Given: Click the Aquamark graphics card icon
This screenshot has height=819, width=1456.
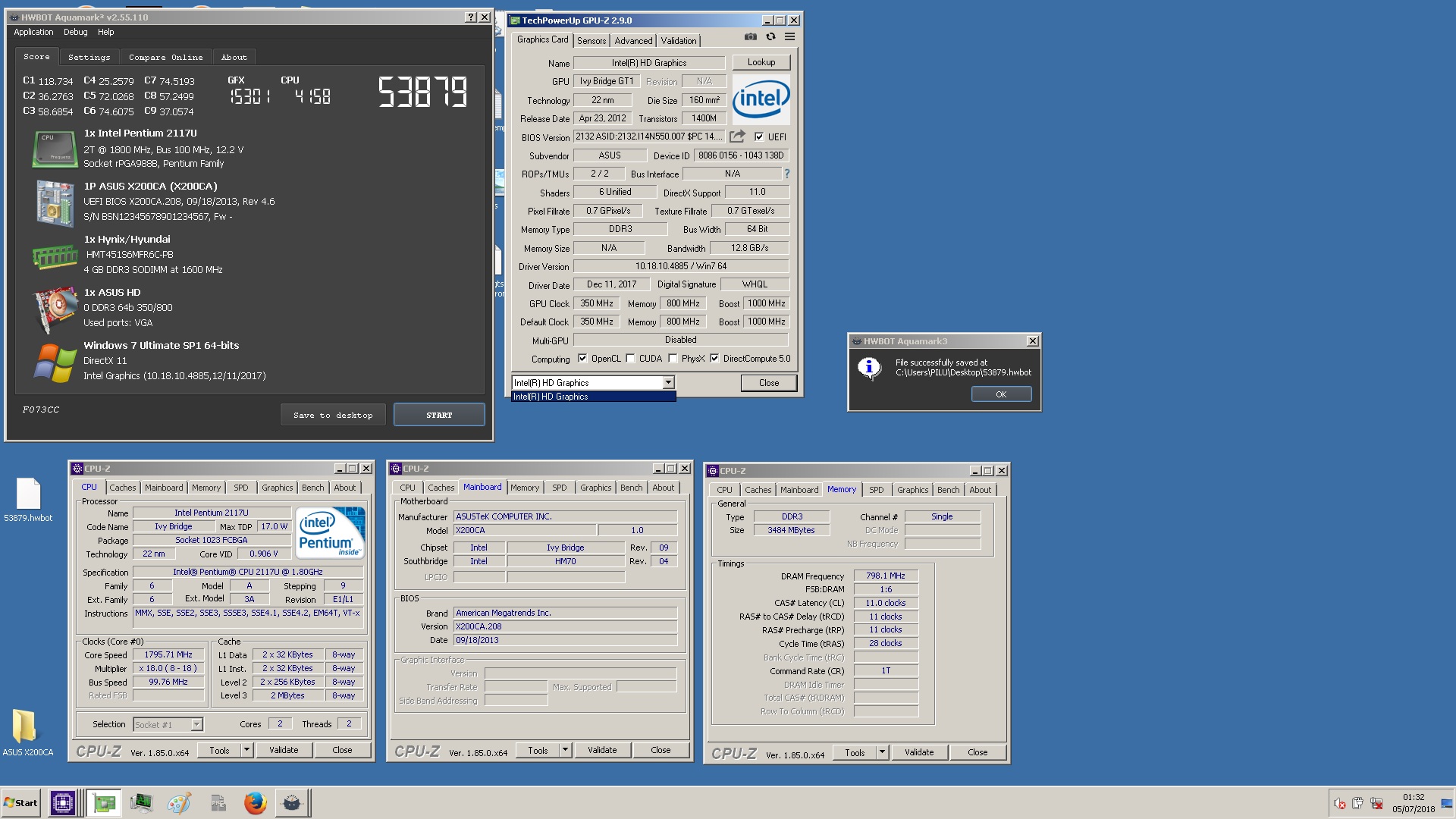Looking at the screenshot, I should pos(56,309).
